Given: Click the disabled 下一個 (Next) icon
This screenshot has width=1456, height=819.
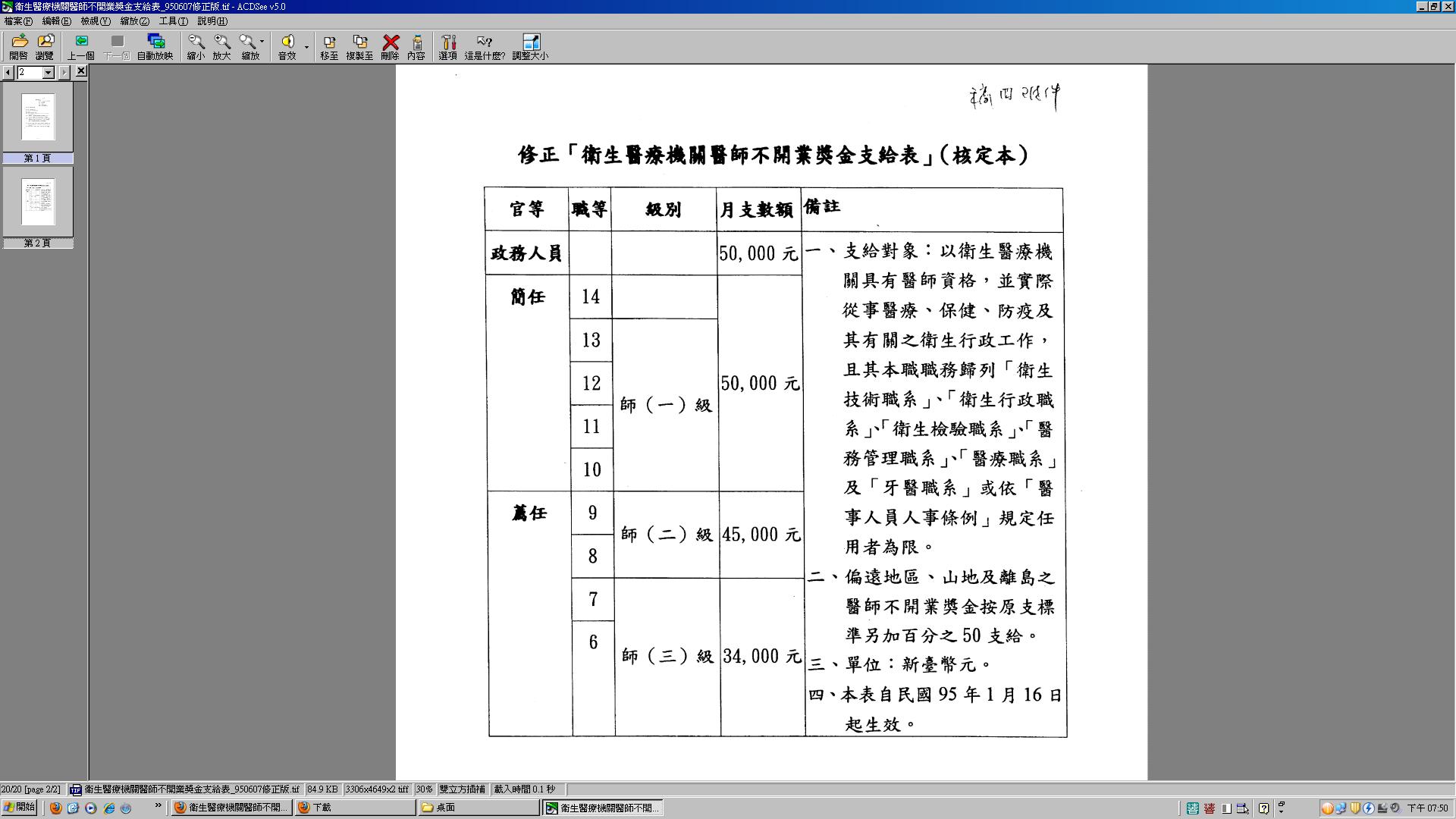Looking at the screenshot, I should [117, 46].
